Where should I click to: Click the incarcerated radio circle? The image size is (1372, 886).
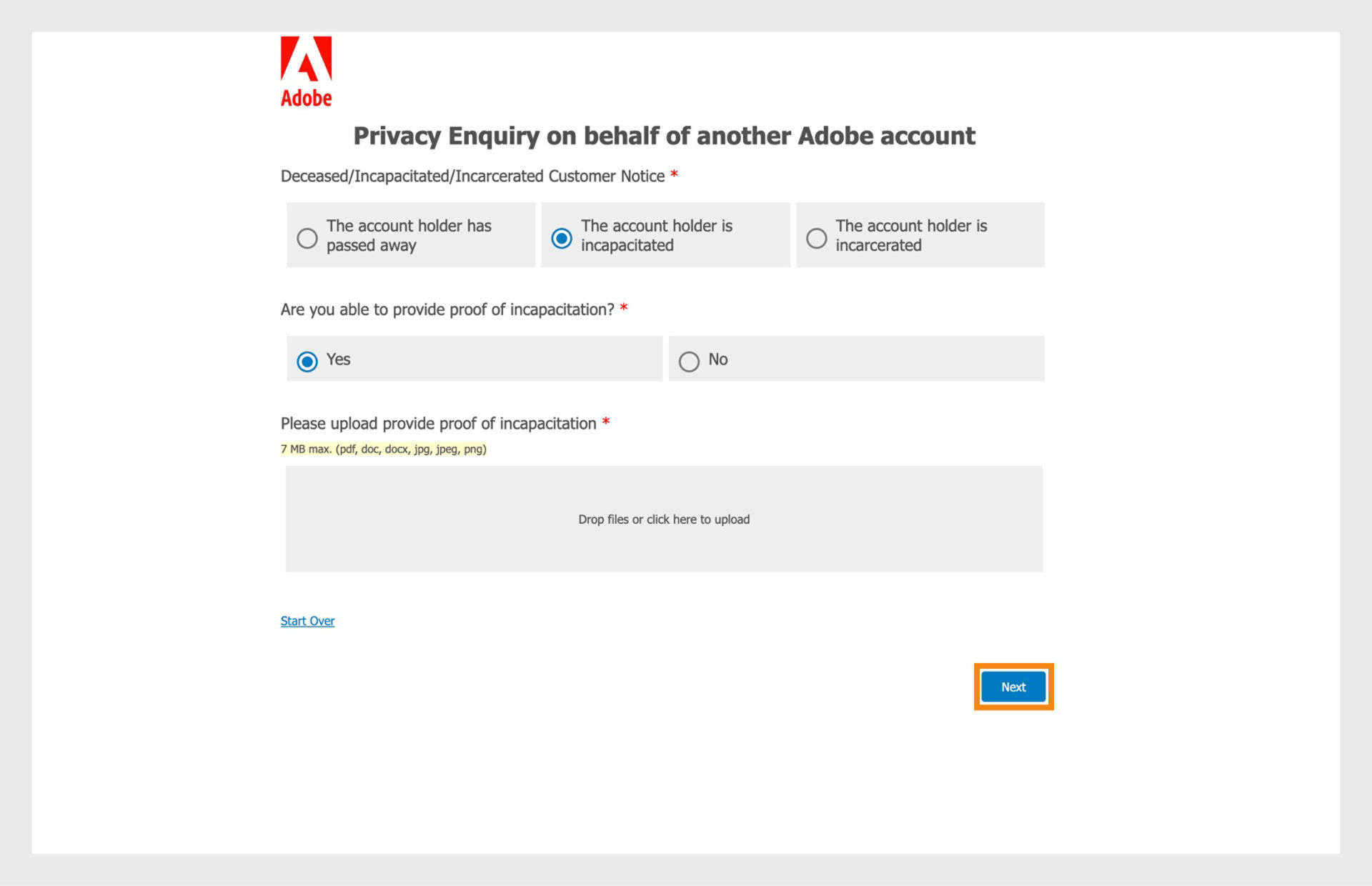pos(816,238)
